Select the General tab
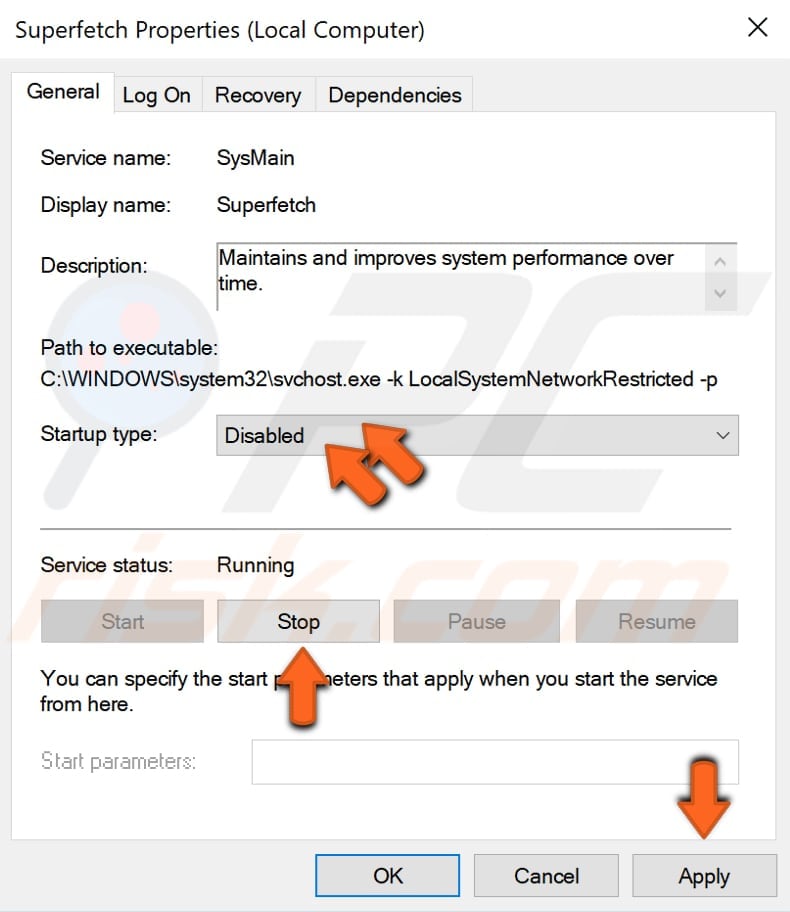790x912 pixels. tap(63, 91)
